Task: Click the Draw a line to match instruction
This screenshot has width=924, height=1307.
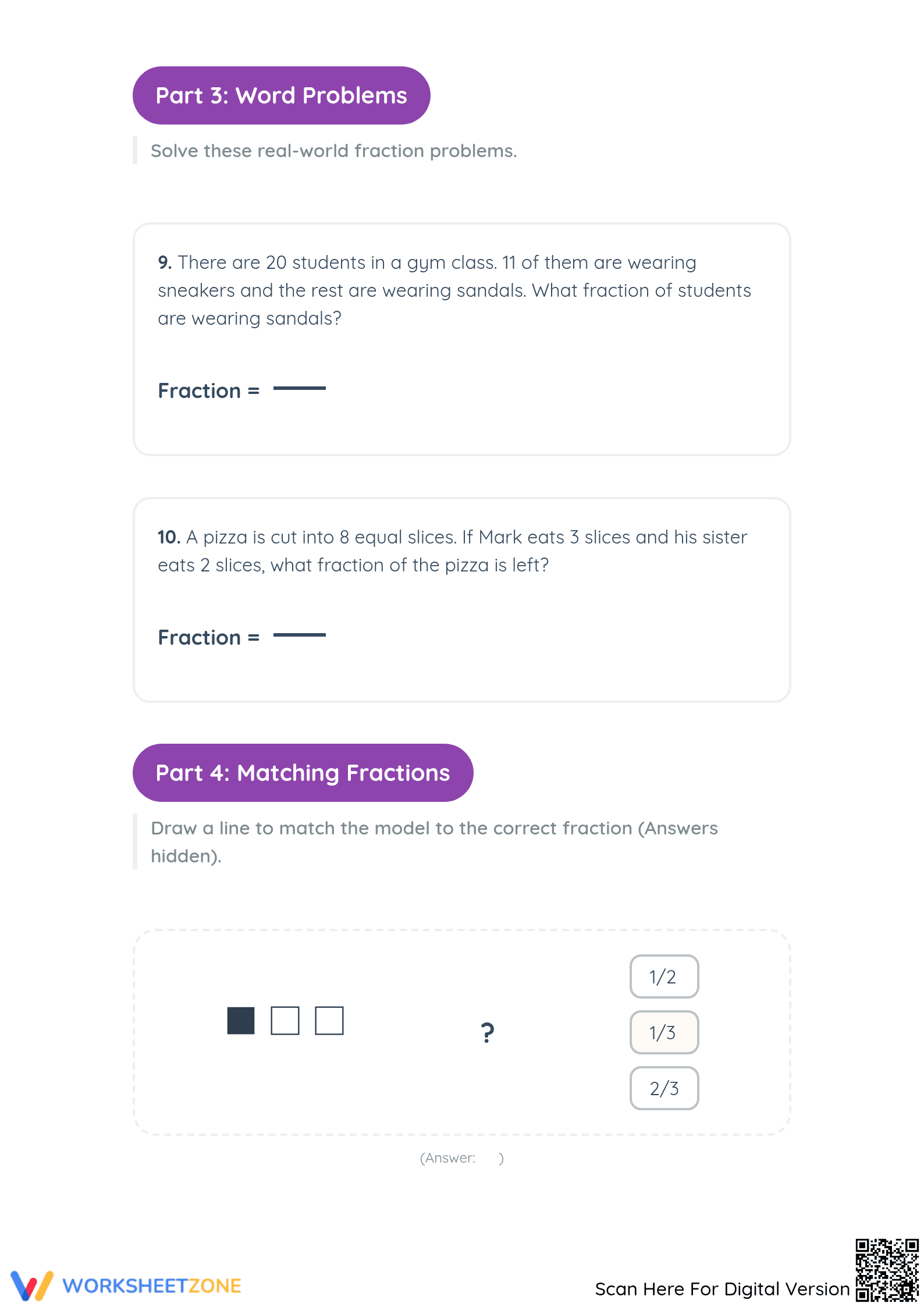Action: click(x=434, y=842)
